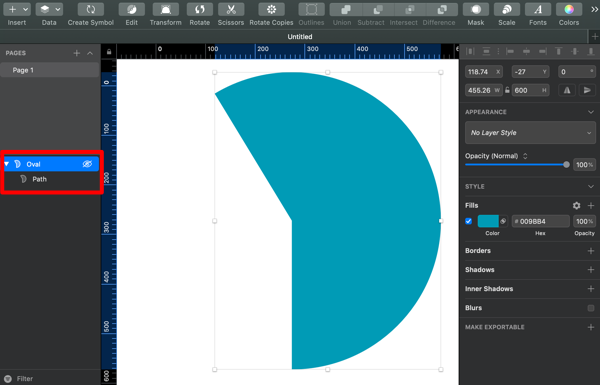Click the Subtract boolean operation
This screenshot has width=600, height=385.
point(378,9)
